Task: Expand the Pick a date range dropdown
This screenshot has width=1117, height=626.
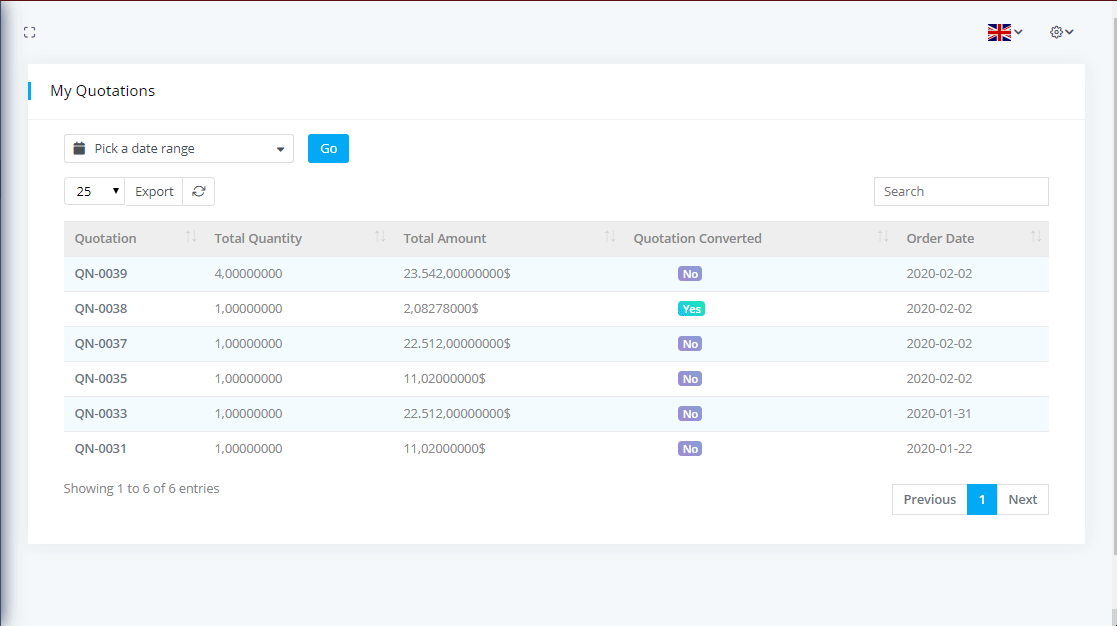Action: 179,149
